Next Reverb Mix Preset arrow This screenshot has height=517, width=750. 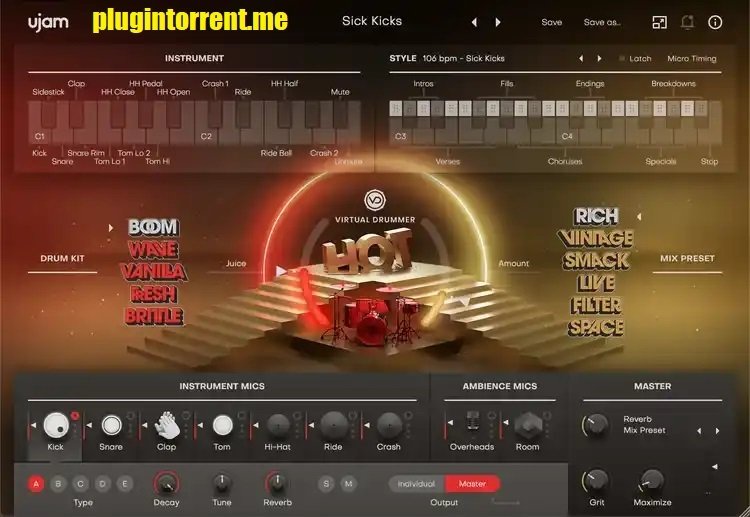[717, 431]
